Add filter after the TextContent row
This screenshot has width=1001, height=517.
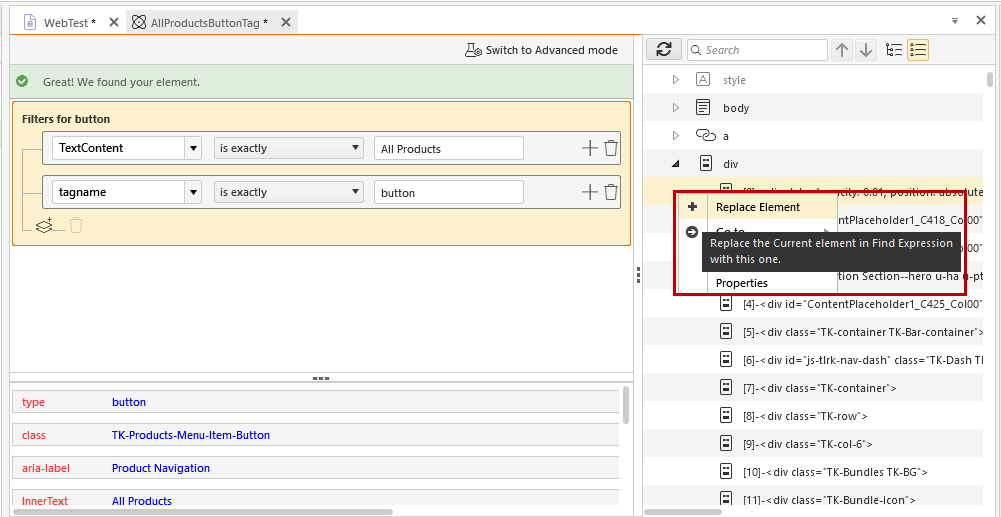590,148
